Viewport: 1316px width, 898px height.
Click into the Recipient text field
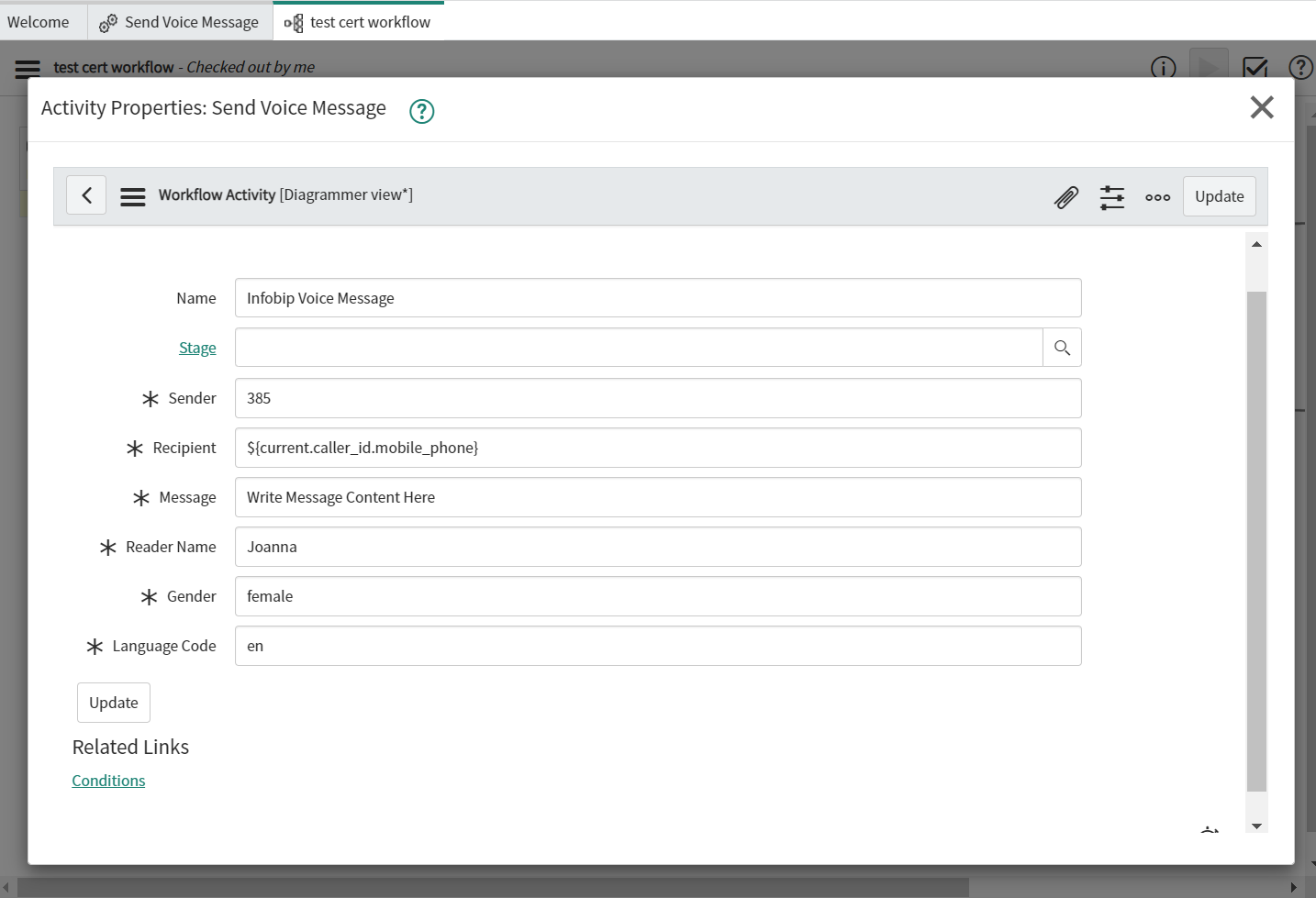point(657,448)
